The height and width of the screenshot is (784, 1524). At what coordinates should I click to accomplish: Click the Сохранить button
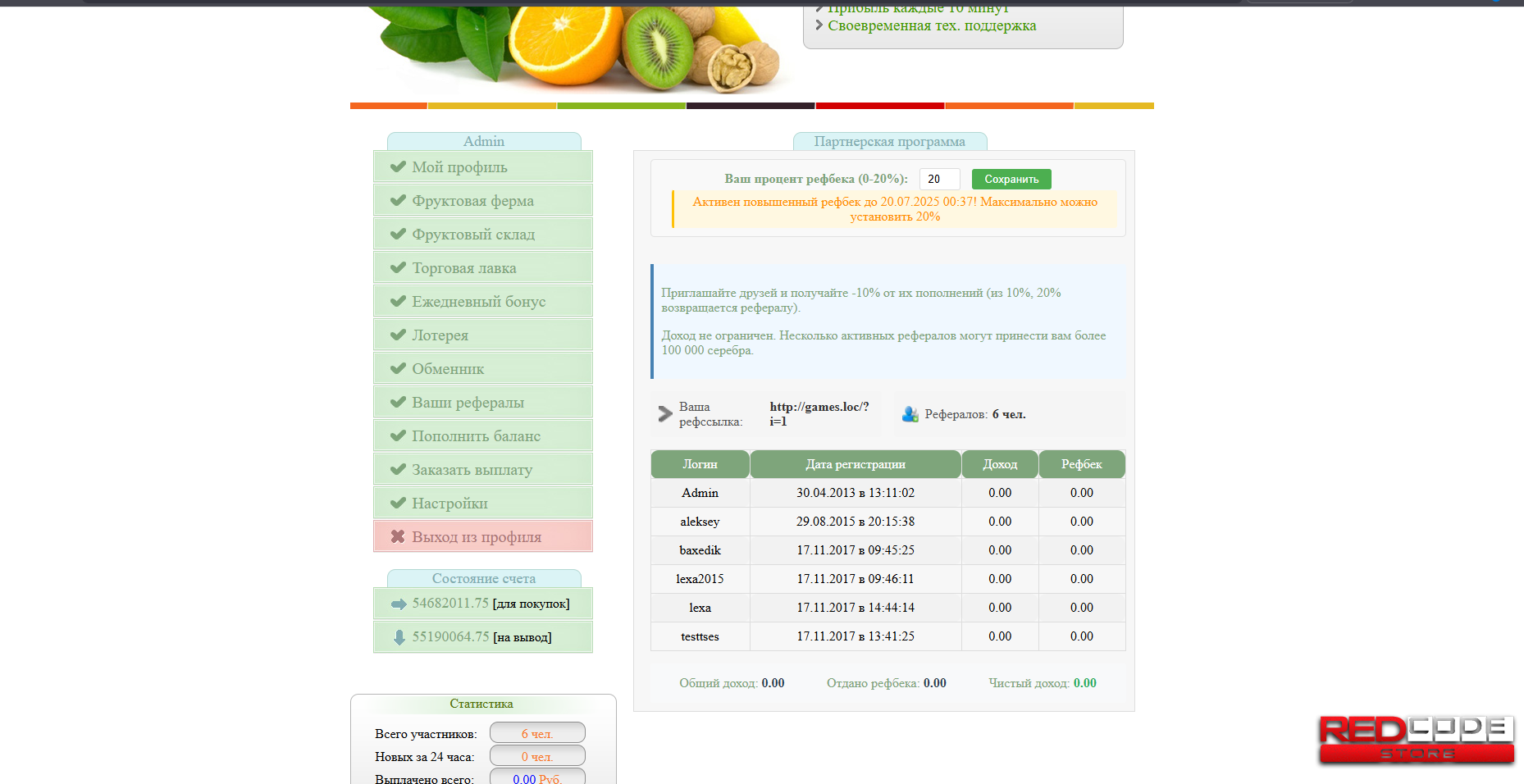tap(1011, 179)
